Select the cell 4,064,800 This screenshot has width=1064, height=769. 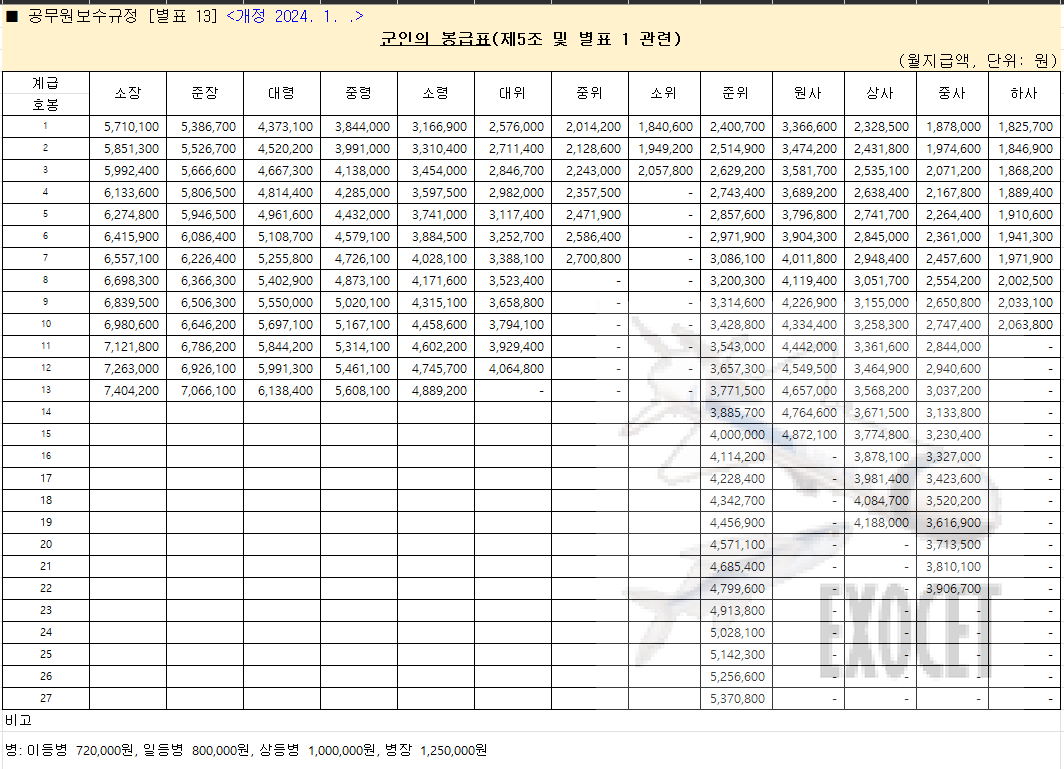coord(513,369)
